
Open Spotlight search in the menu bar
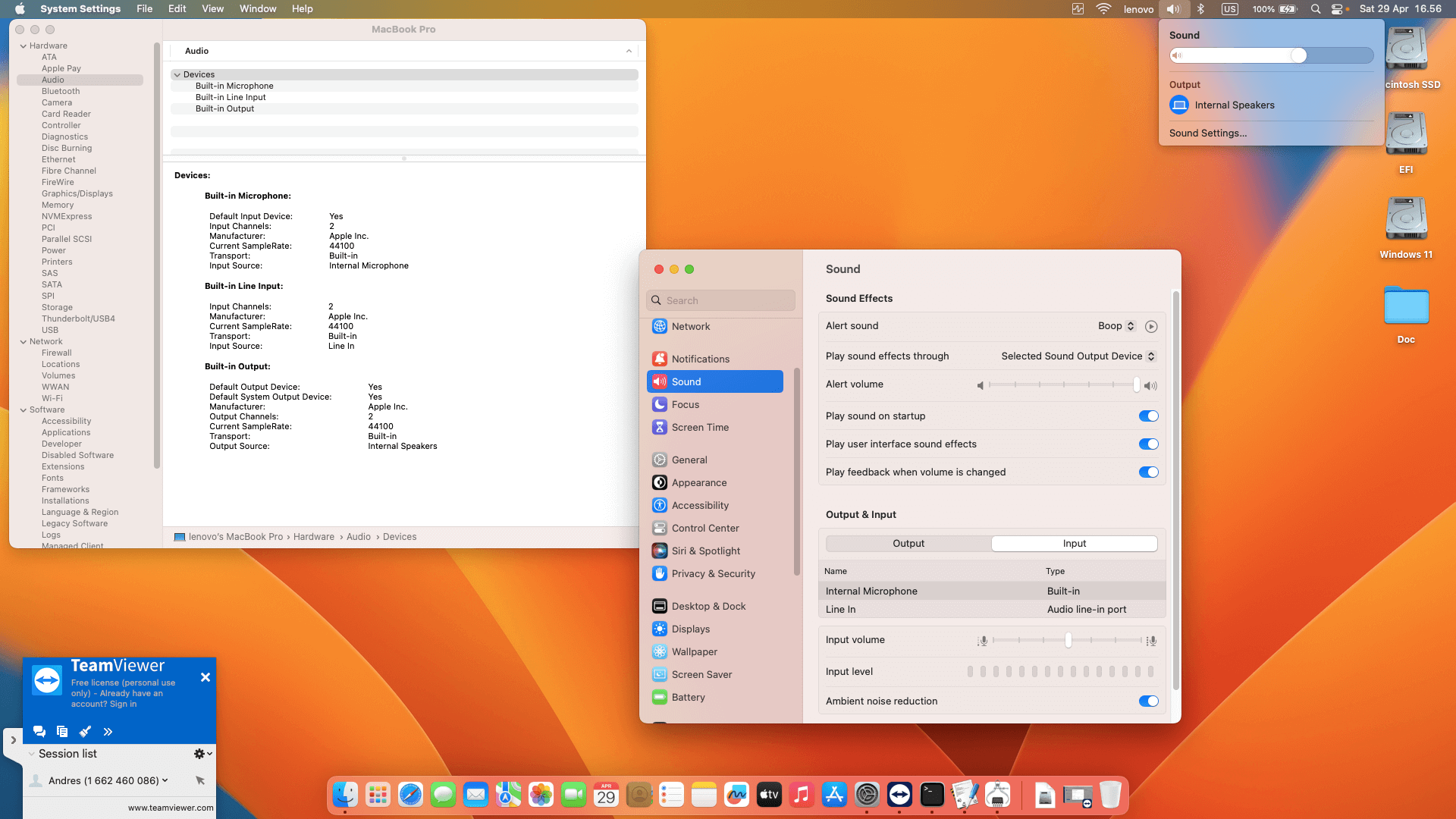[1316, 9]
